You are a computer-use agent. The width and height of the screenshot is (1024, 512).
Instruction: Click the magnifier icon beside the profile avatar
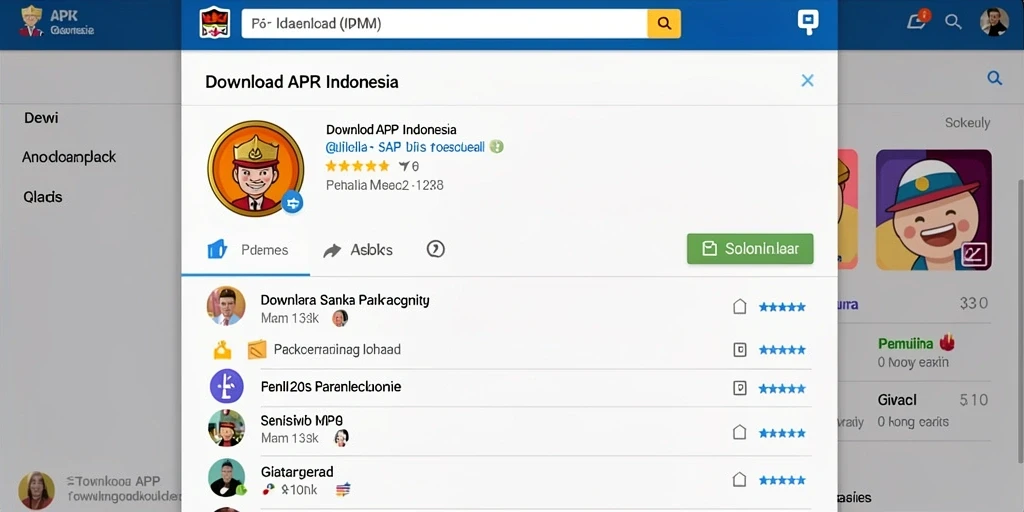(953, 22)
